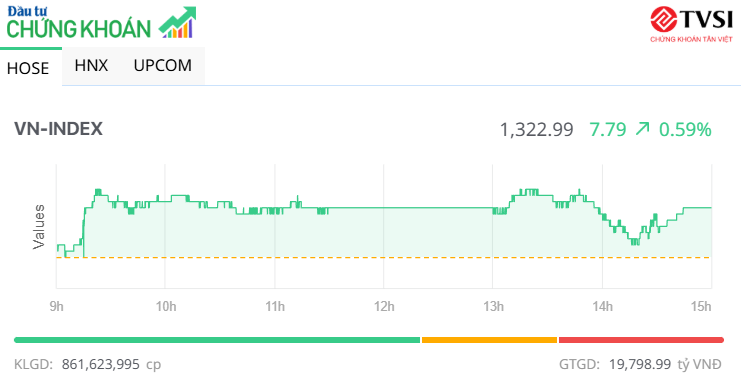Click the 14h label on time axis
Screen dimensions: 741x389
point(603,307)
